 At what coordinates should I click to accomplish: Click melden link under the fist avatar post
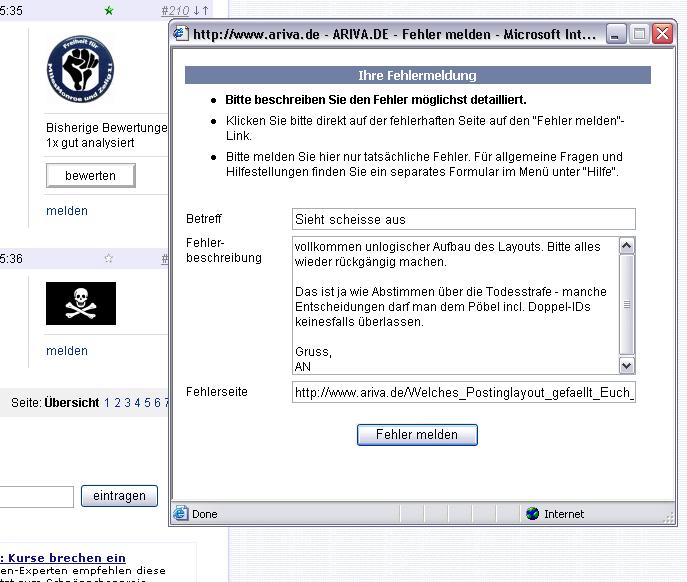[67, 211]
